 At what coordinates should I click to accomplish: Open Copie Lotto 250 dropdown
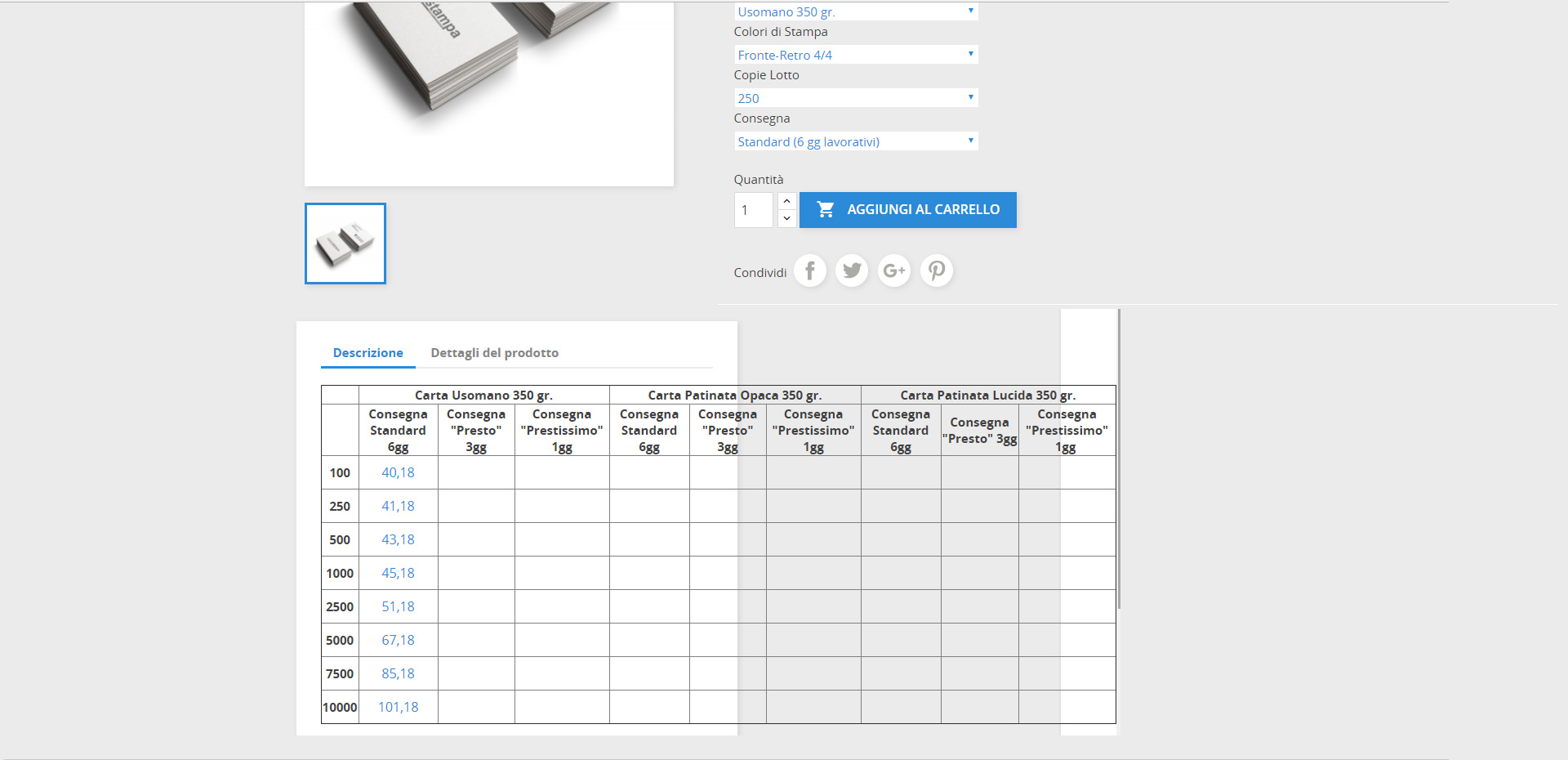[x=855, y=98]
